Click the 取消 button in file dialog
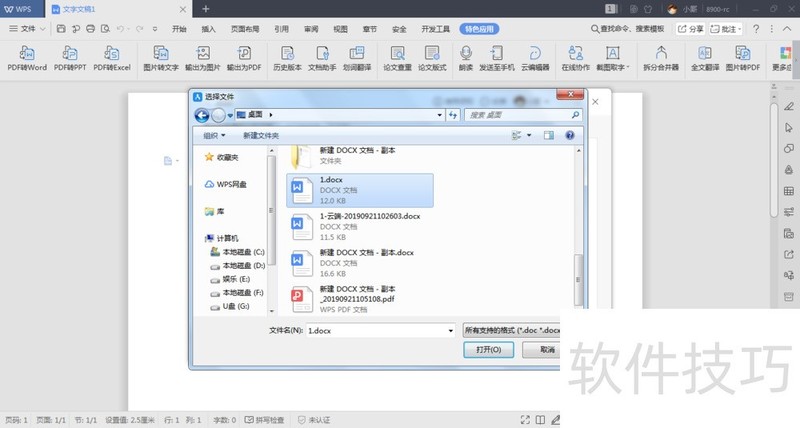The height and width of the screenshot is (428, 800). 541,350
